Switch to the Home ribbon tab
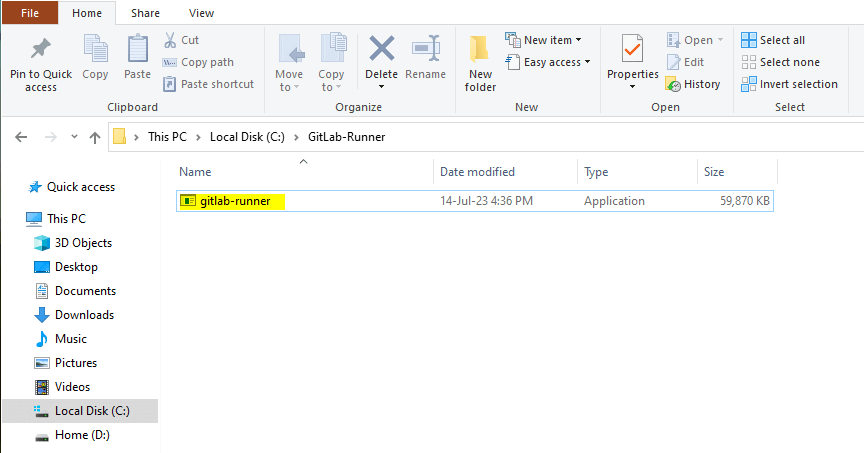This screenshot has width=864, height=453. click(87, 13)
